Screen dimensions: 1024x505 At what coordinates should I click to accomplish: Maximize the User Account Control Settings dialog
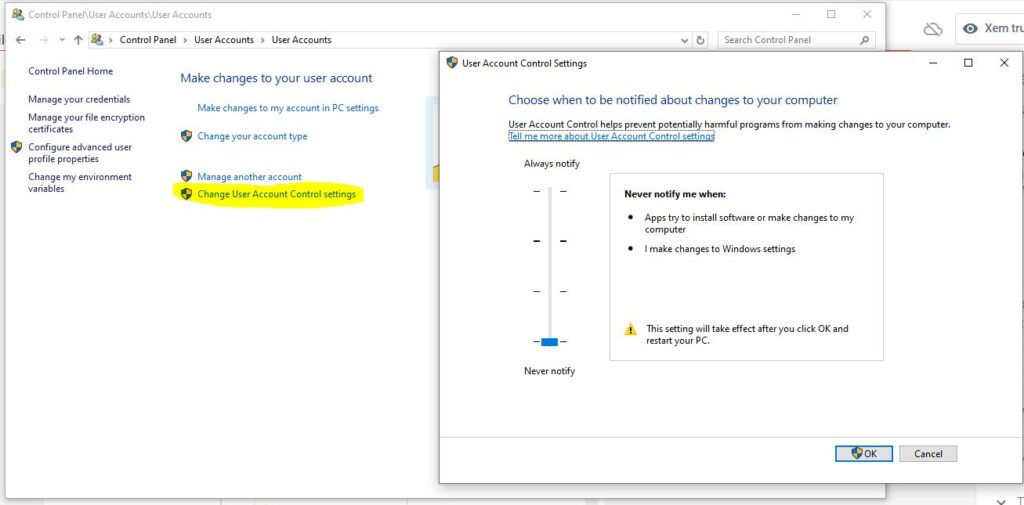(968, 63)
